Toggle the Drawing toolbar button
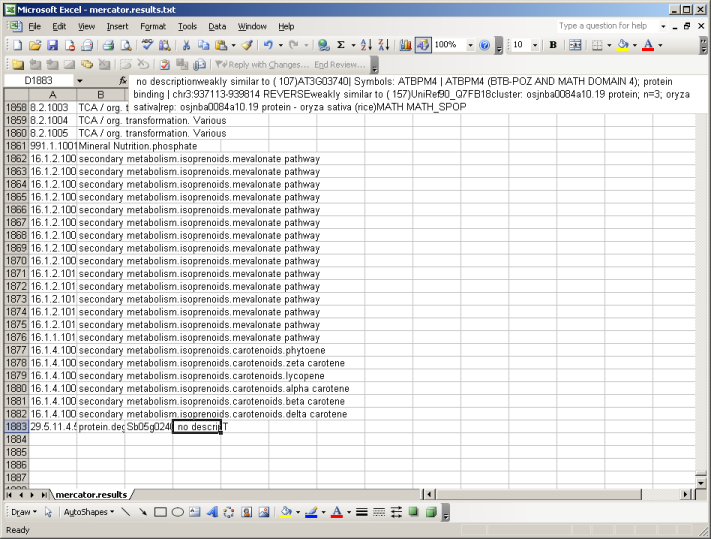 pyautogui.click(x=423, y=45)
